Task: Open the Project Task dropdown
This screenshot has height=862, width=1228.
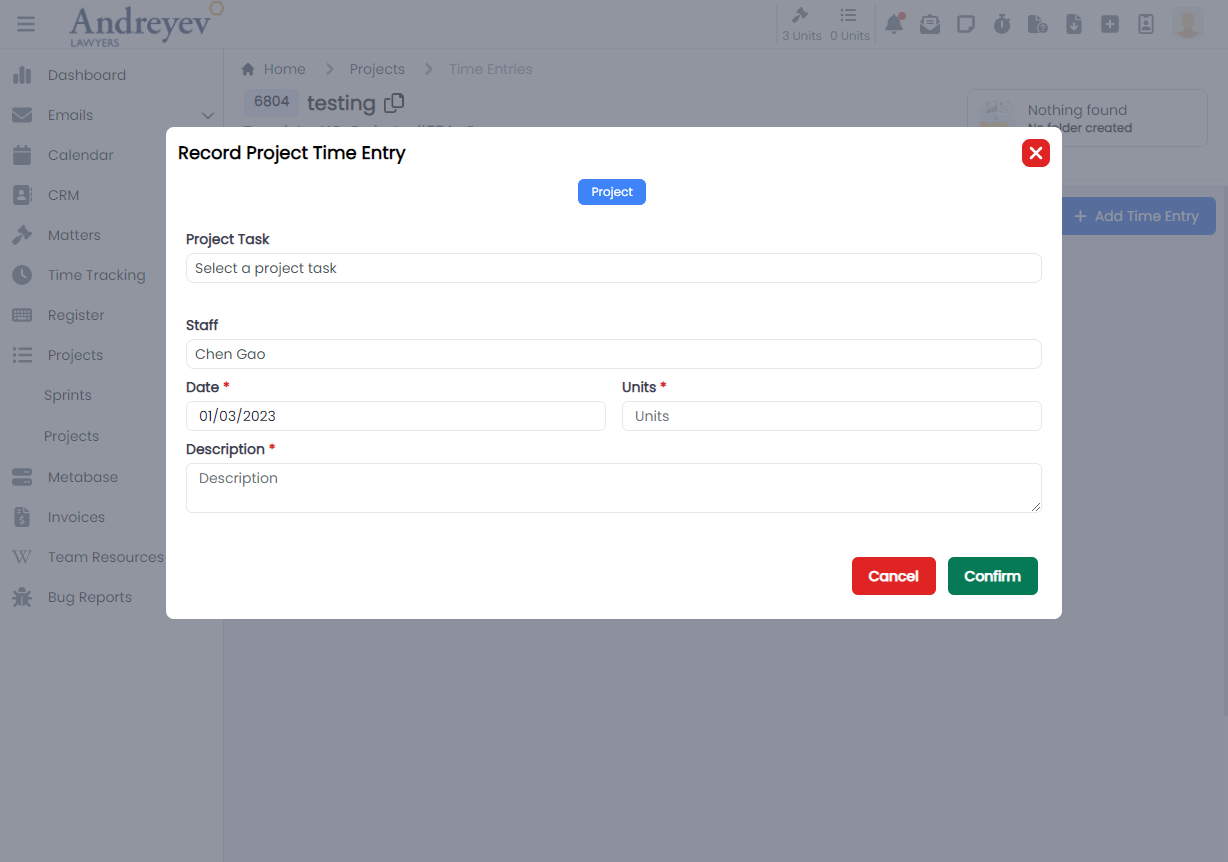Action: coord(613,268)
